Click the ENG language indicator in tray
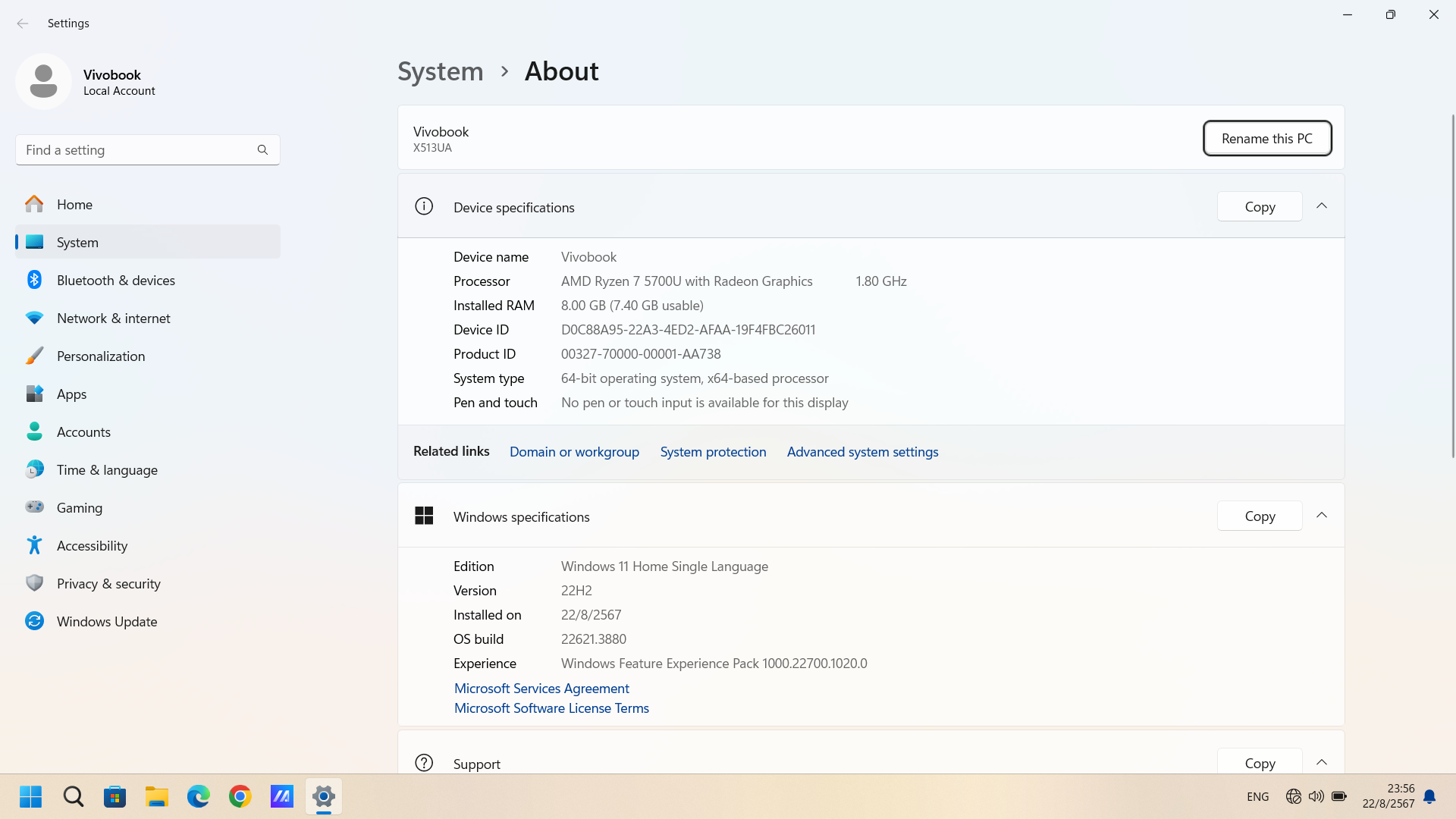The image size is (1456, 819). (1257, 796)
